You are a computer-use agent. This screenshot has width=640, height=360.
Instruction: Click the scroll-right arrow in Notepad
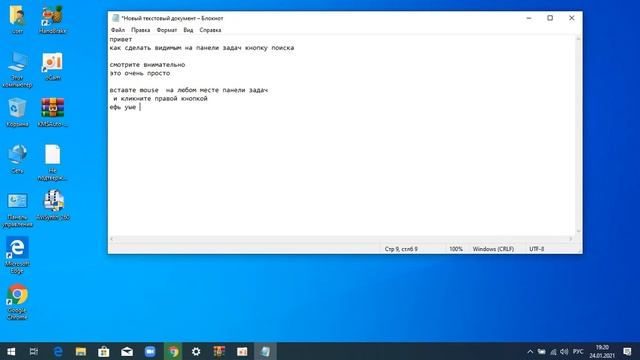(x=571, y=239)
